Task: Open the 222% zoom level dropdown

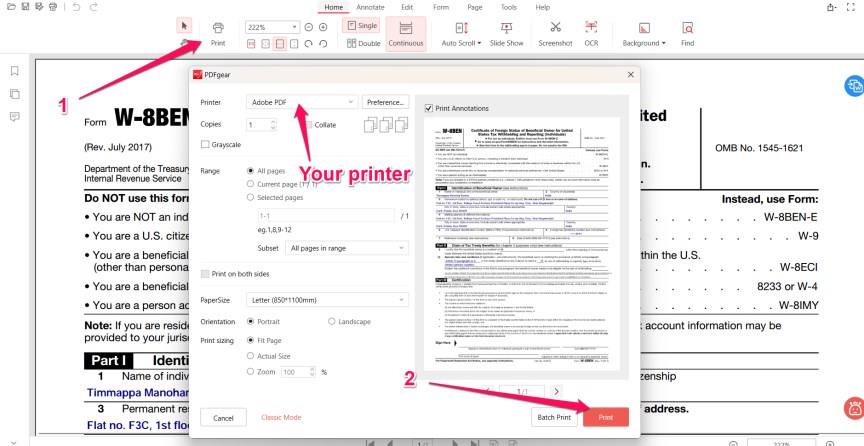Action: point(273,27)
